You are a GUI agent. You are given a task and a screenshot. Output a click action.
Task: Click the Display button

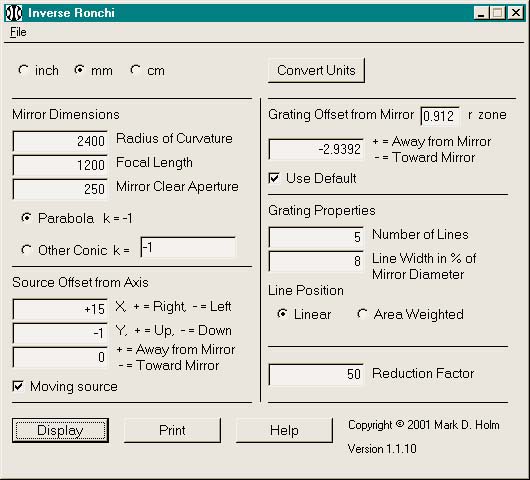tap(61, 430)
